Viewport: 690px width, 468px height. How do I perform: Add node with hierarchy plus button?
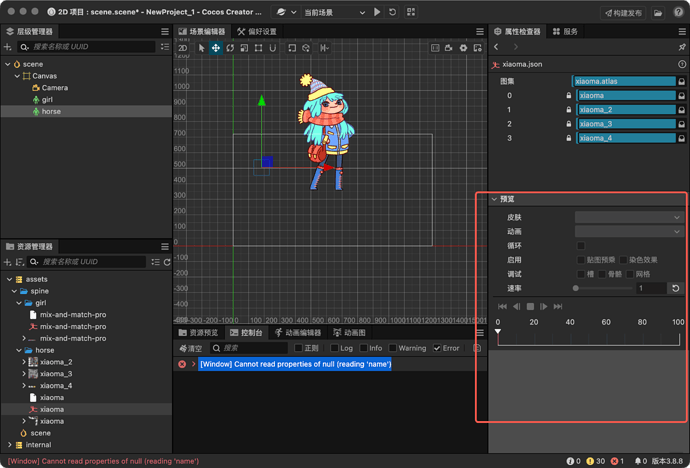pos(7,47)
